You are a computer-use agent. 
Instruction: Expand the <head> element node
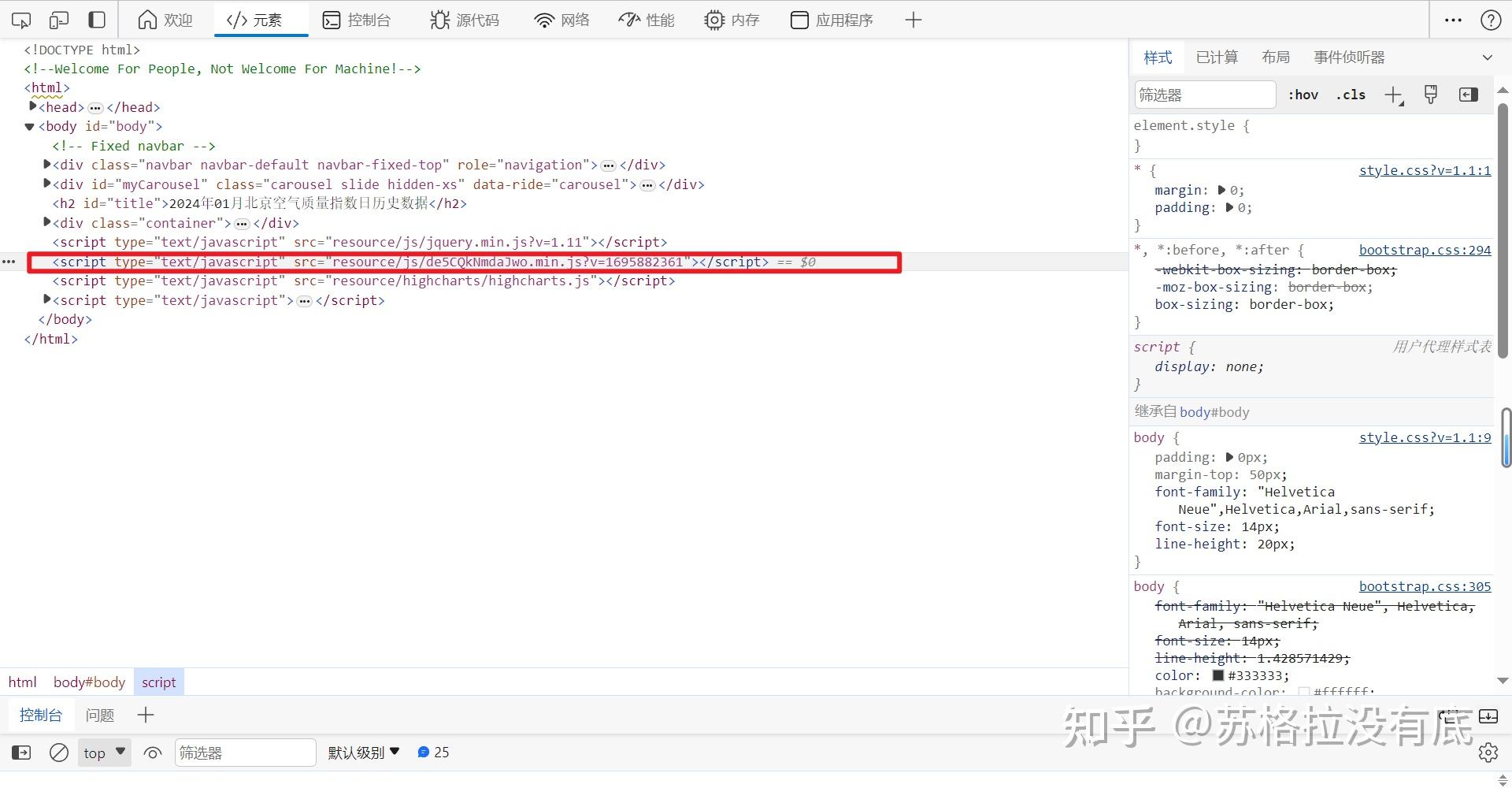[x=33, y=106]
